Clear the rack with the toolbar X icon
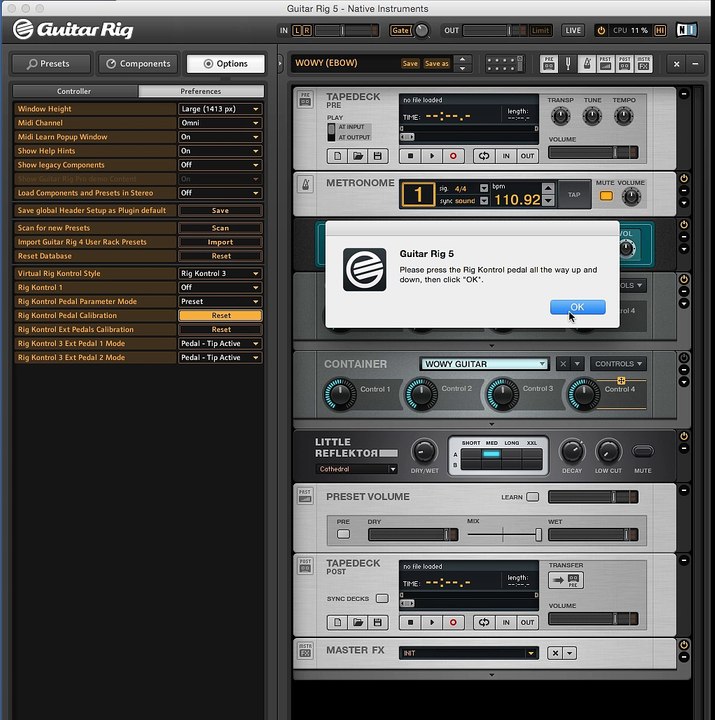Screen dimensions: 715x720 676,64
